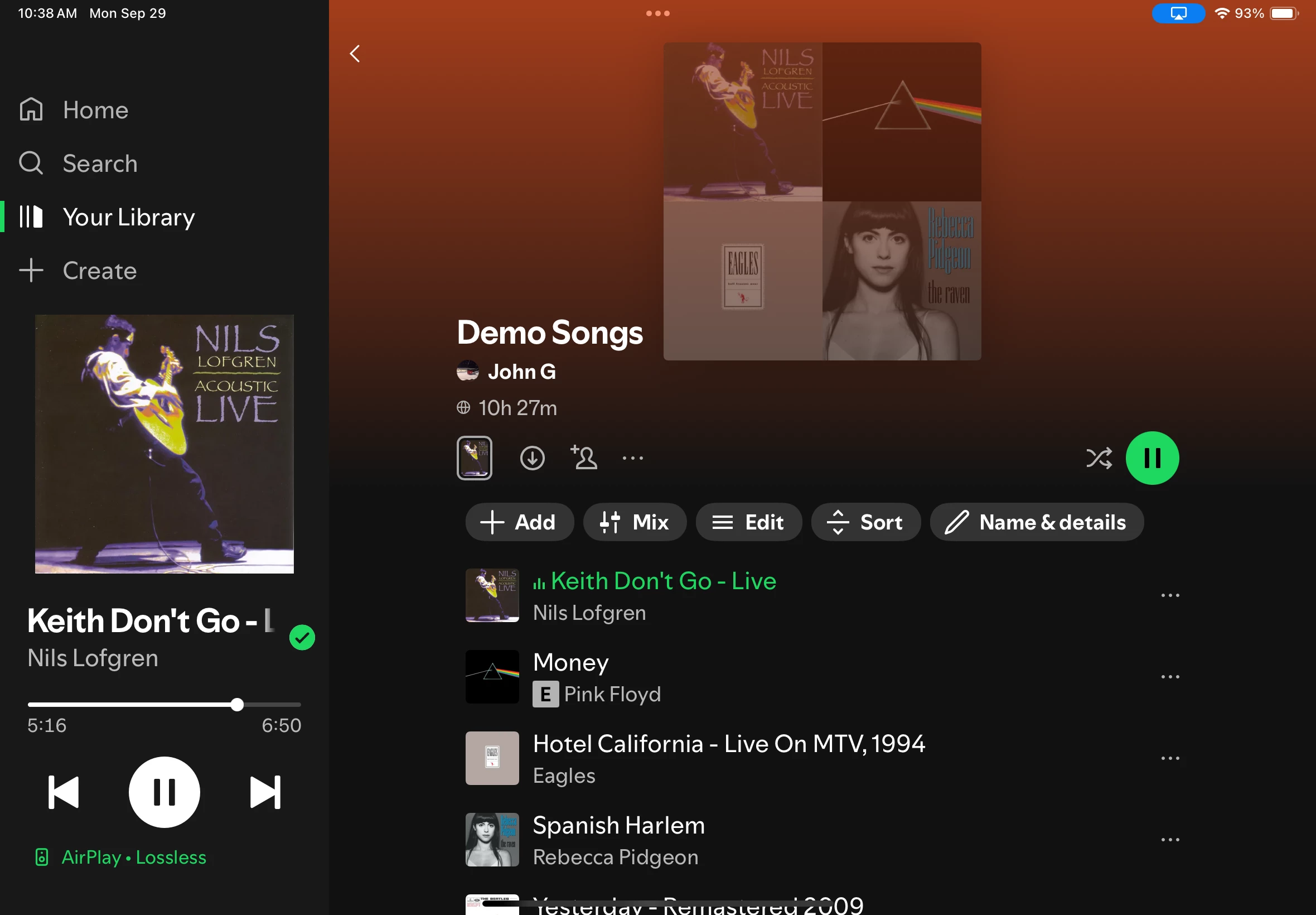Open the Sort options

coord(865,522)
